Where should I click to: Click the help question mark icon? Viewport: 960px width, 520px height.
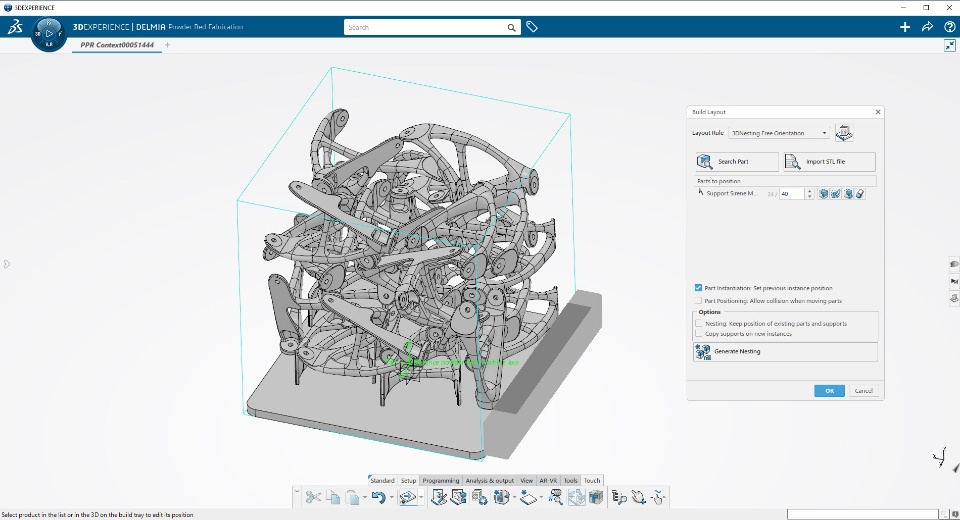point(950,27)
